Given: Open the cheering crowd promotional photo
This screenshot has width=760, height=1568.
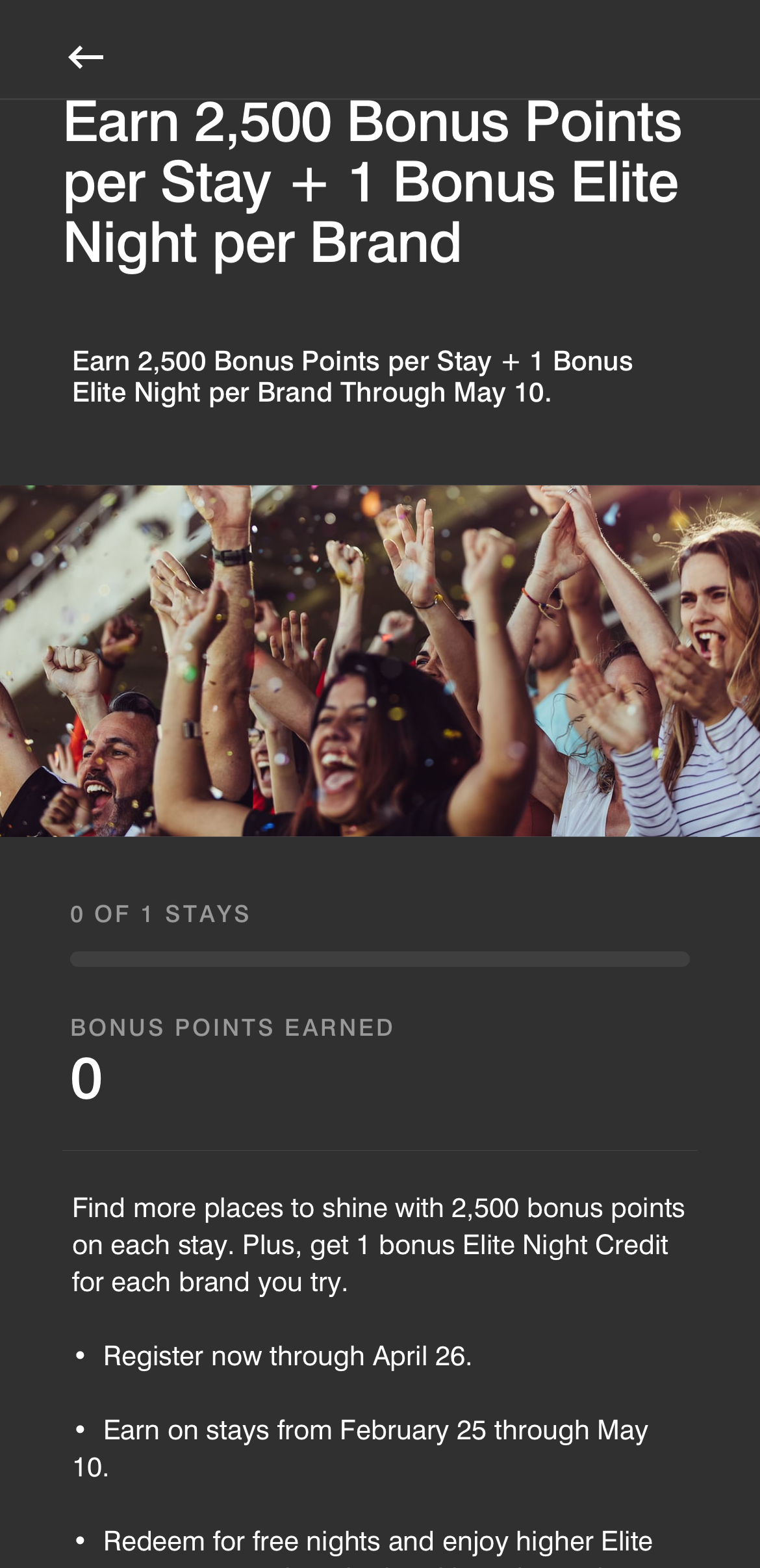Looking at the screenshot, I should pos(380,661).
